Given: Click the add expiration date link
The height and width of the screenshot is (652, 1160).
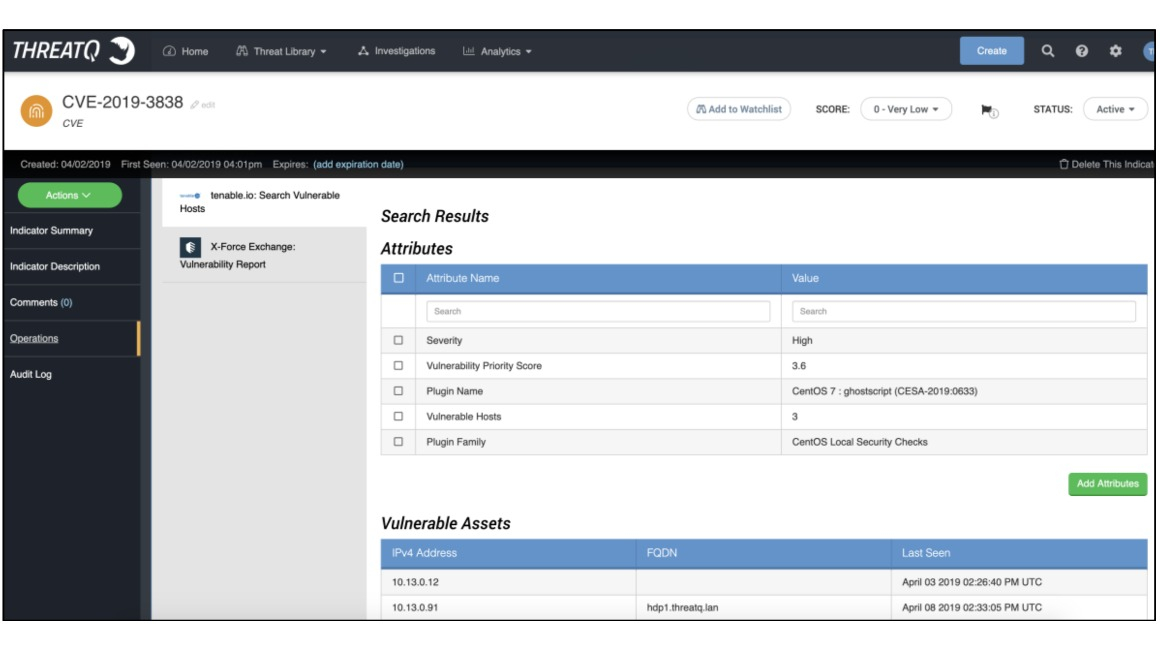Looking at the screenshot, I should [x=358, y=164].
